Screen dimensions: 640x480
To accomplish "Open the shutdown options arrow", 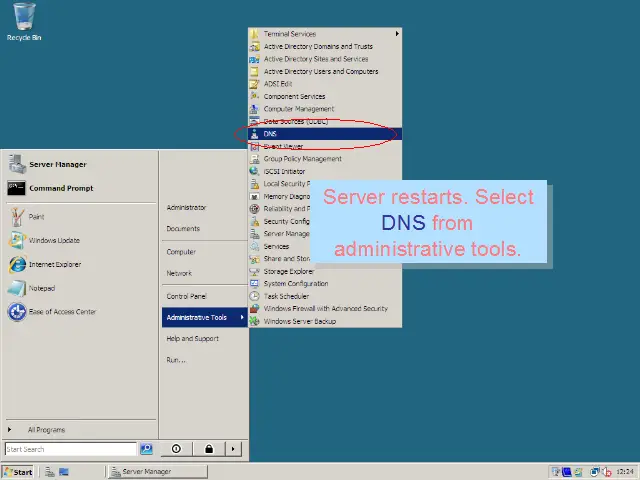I will coord(233,449).
